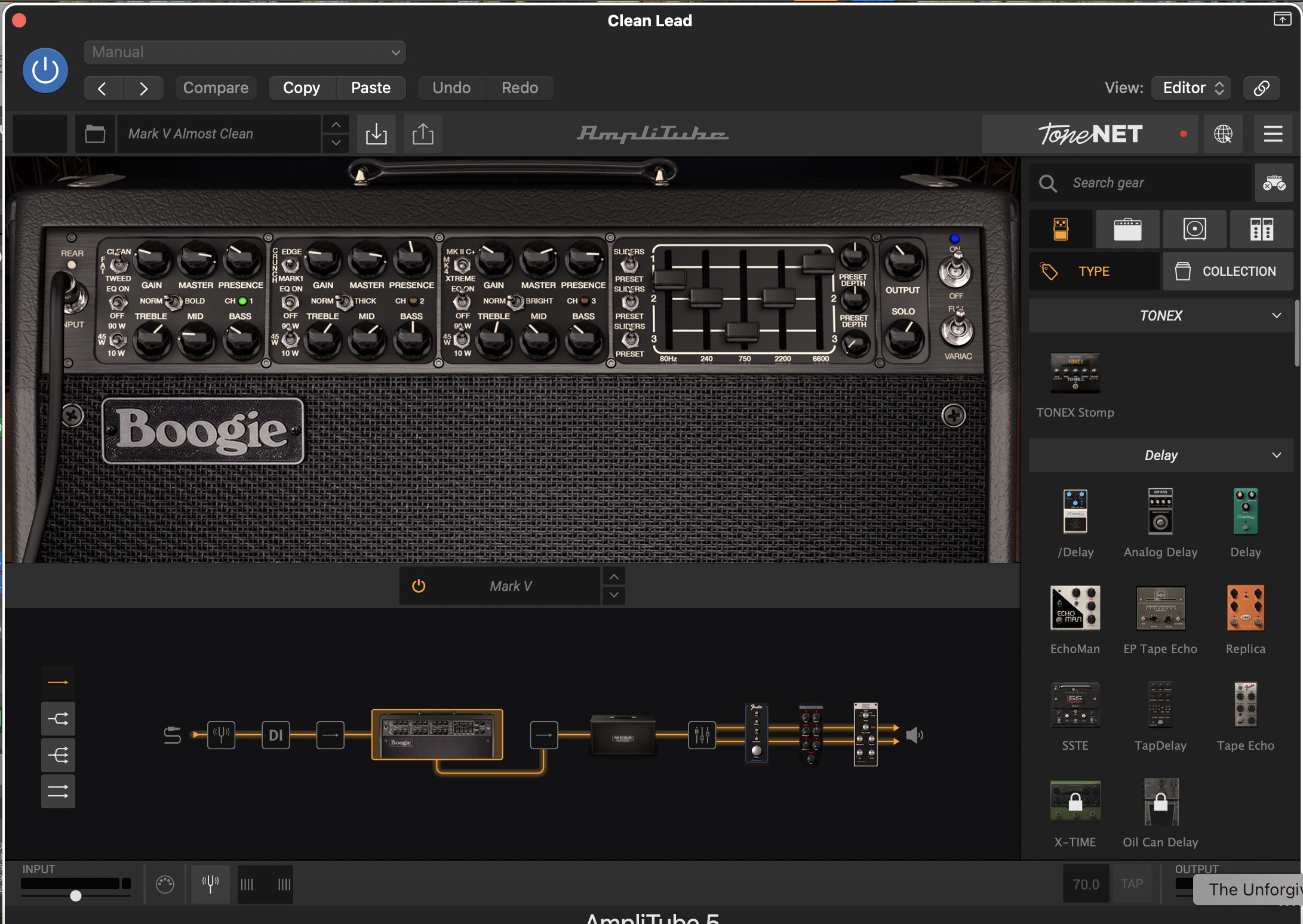Open the View Editor dropdown

(1192, 88)
